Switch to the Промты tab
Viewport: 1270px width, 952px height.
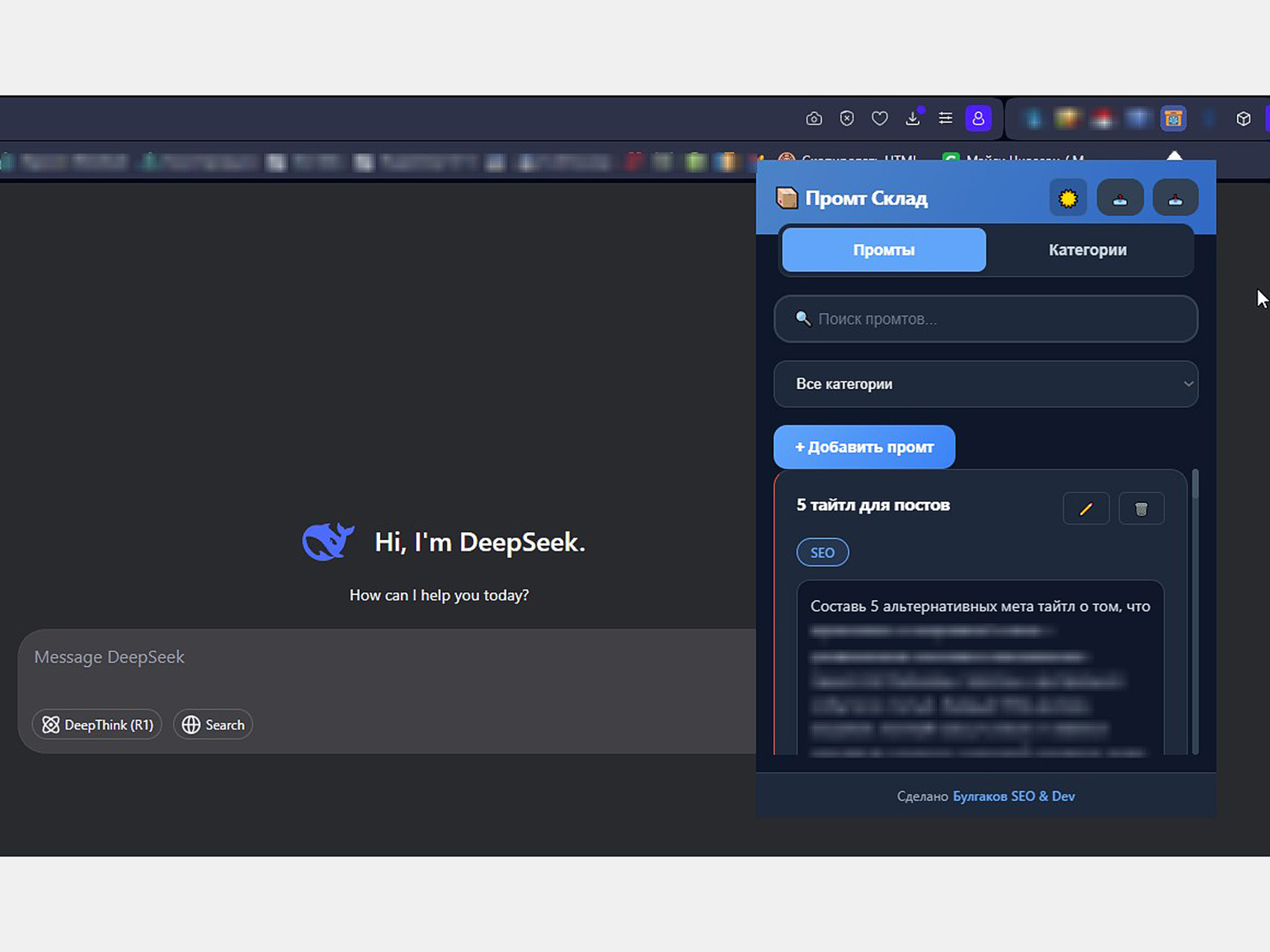[x=884, y=250]
